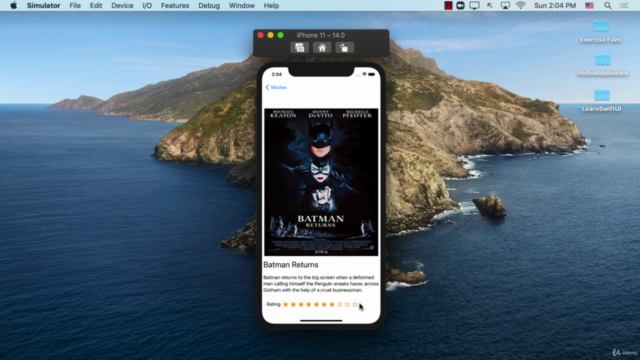Open the Edit menu
The height and width of the screenshot is (360, 640).
[96, 6]
